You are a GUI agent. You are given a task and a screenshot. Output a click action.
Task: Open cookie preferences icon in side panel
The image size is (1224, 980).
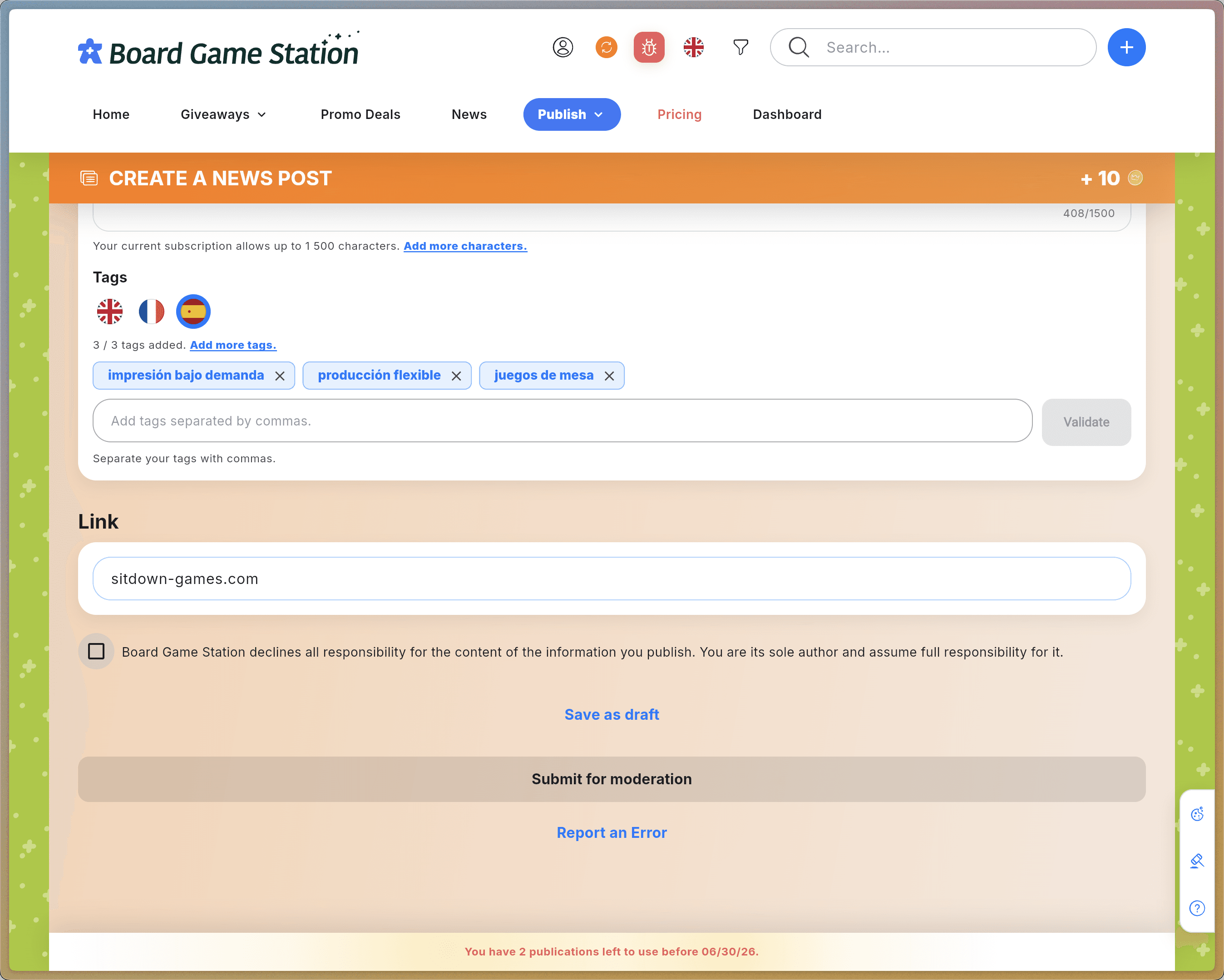(1197, 814)
